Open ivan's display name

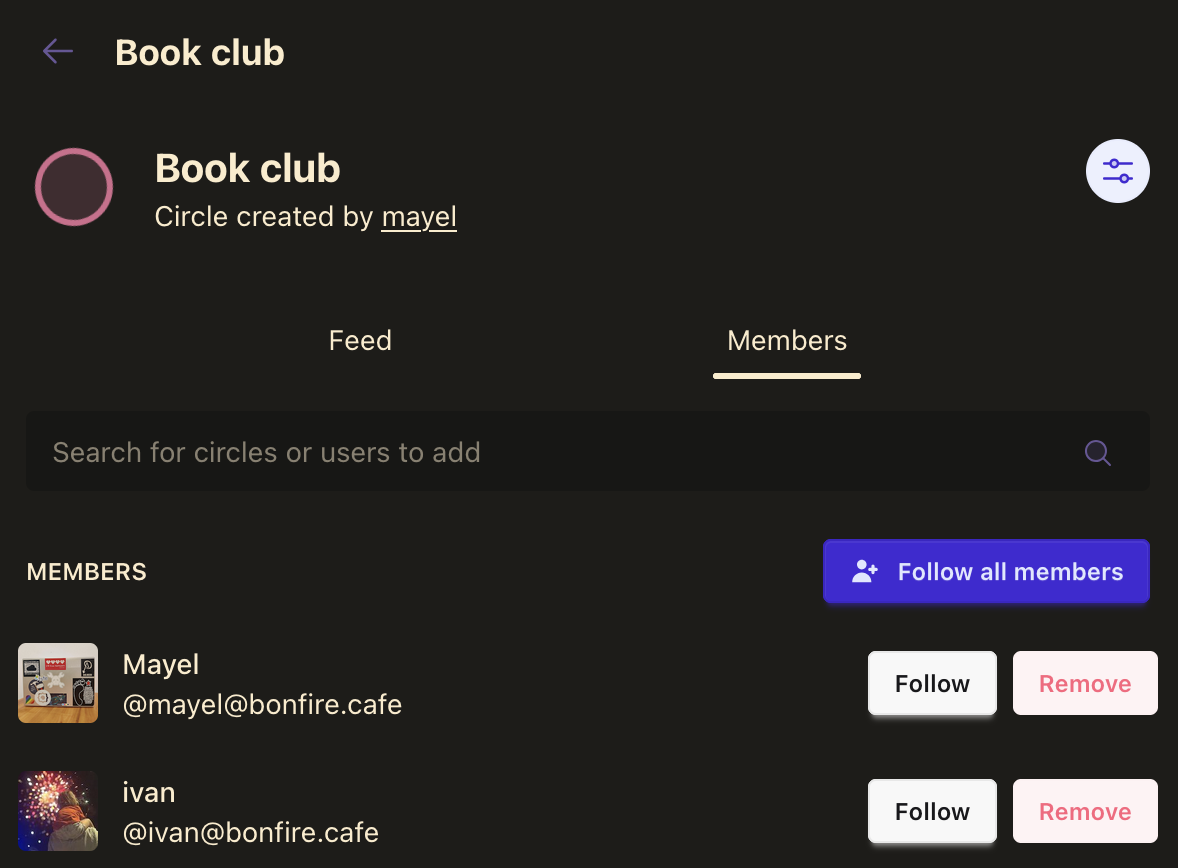pyautogui.click(x=149, y=793)
